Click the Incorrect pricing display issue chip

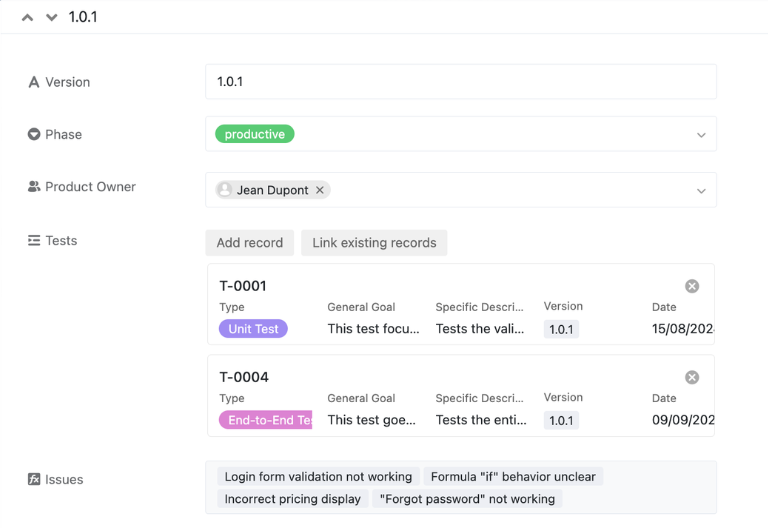click(x=292, y=499)
